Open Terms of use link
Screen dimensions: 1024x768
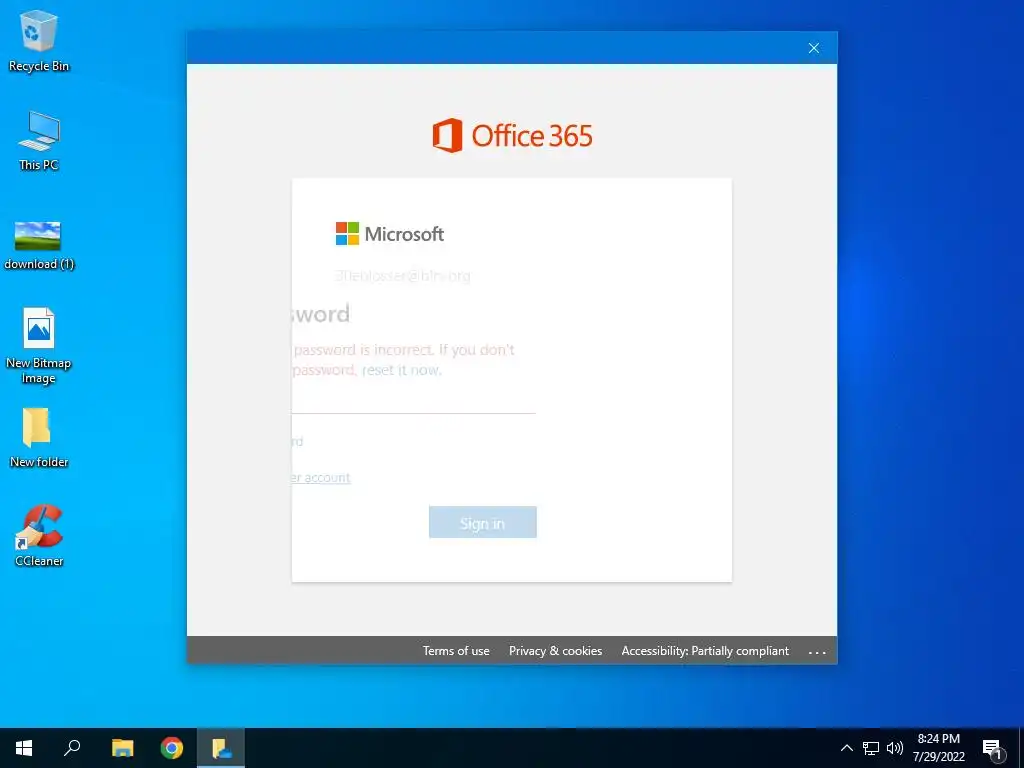[456, 651]
